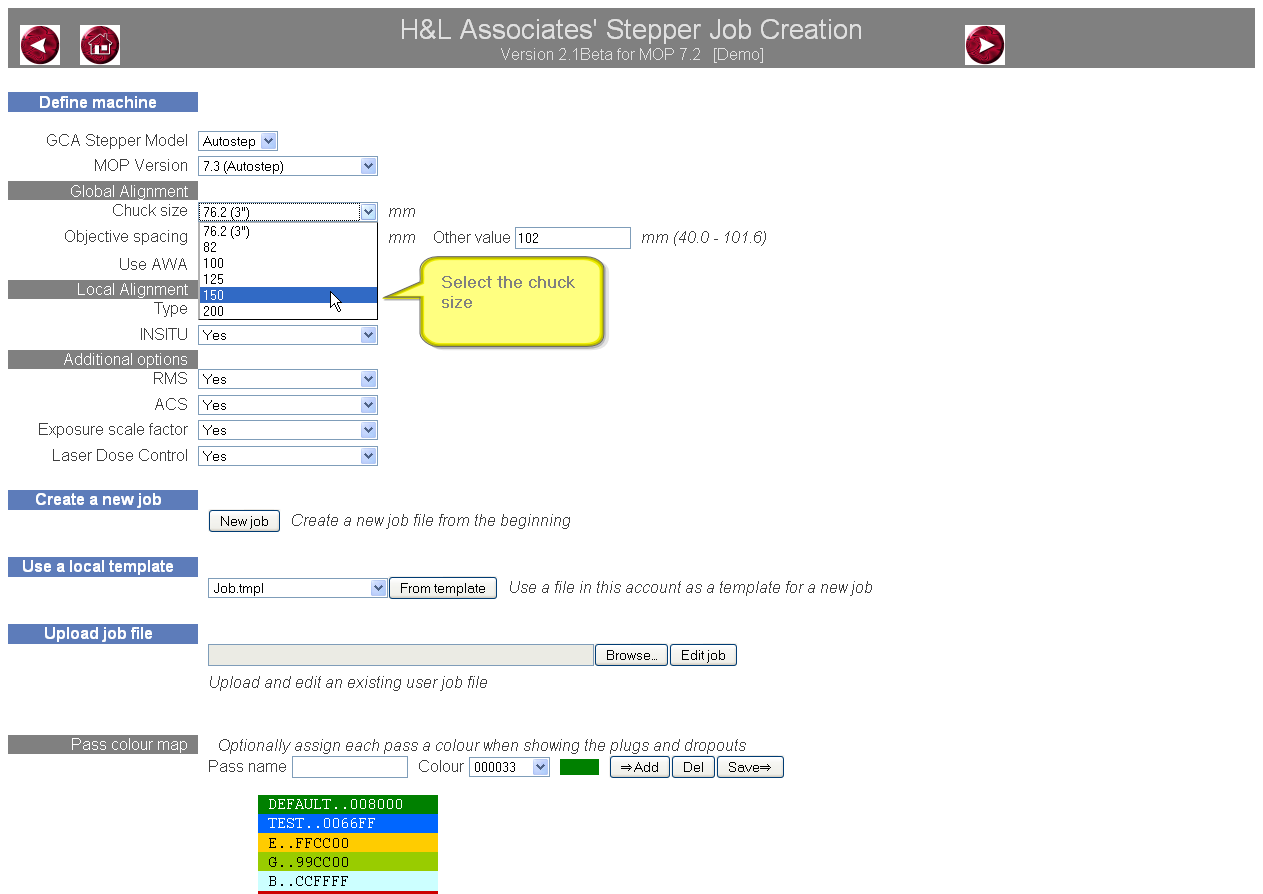Click the Global Alignment section label
The image size is (1263, 894).
pos(103,191)
